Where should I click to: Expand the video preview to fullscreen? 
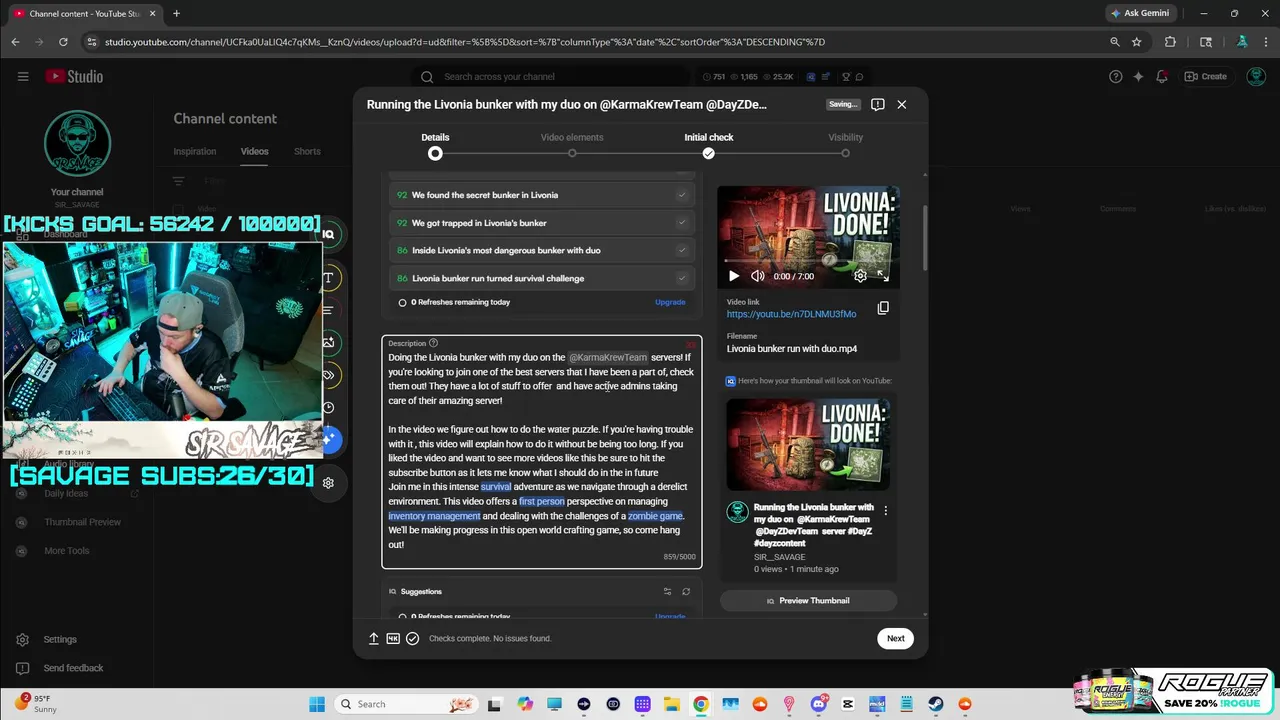[x=883, y=276]
